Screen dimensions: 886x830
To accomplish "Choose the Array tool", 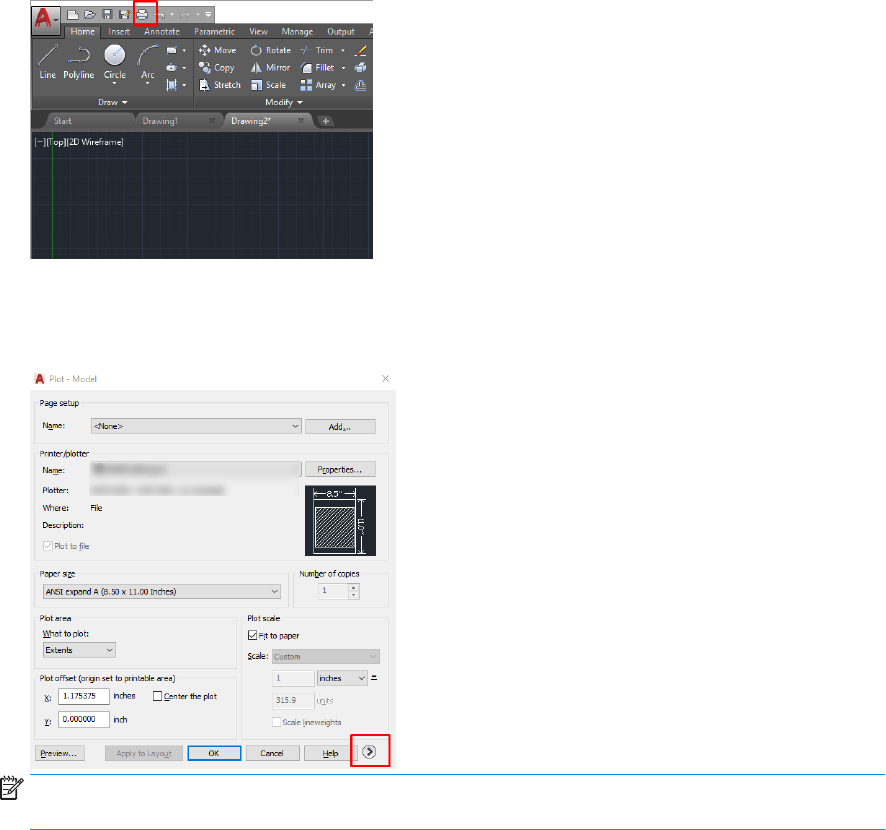I will (x=318, y=85).
